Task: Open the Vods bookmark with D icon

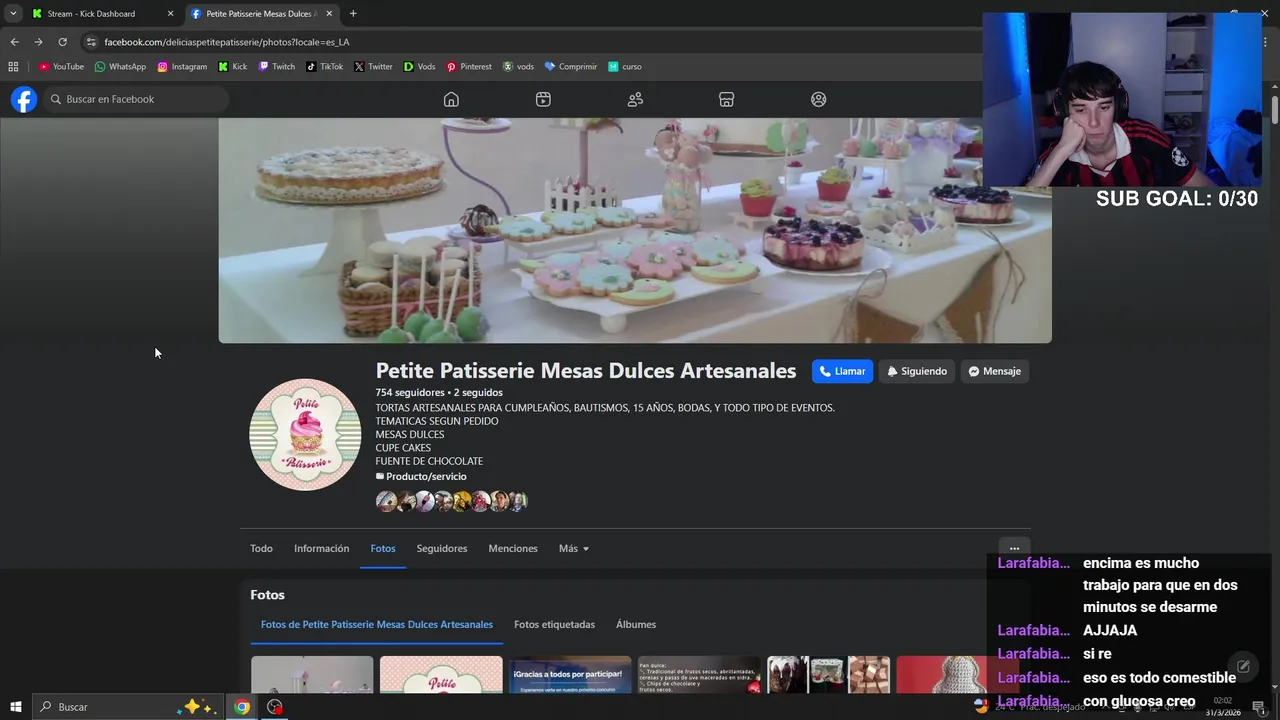Action: point(419,67)
